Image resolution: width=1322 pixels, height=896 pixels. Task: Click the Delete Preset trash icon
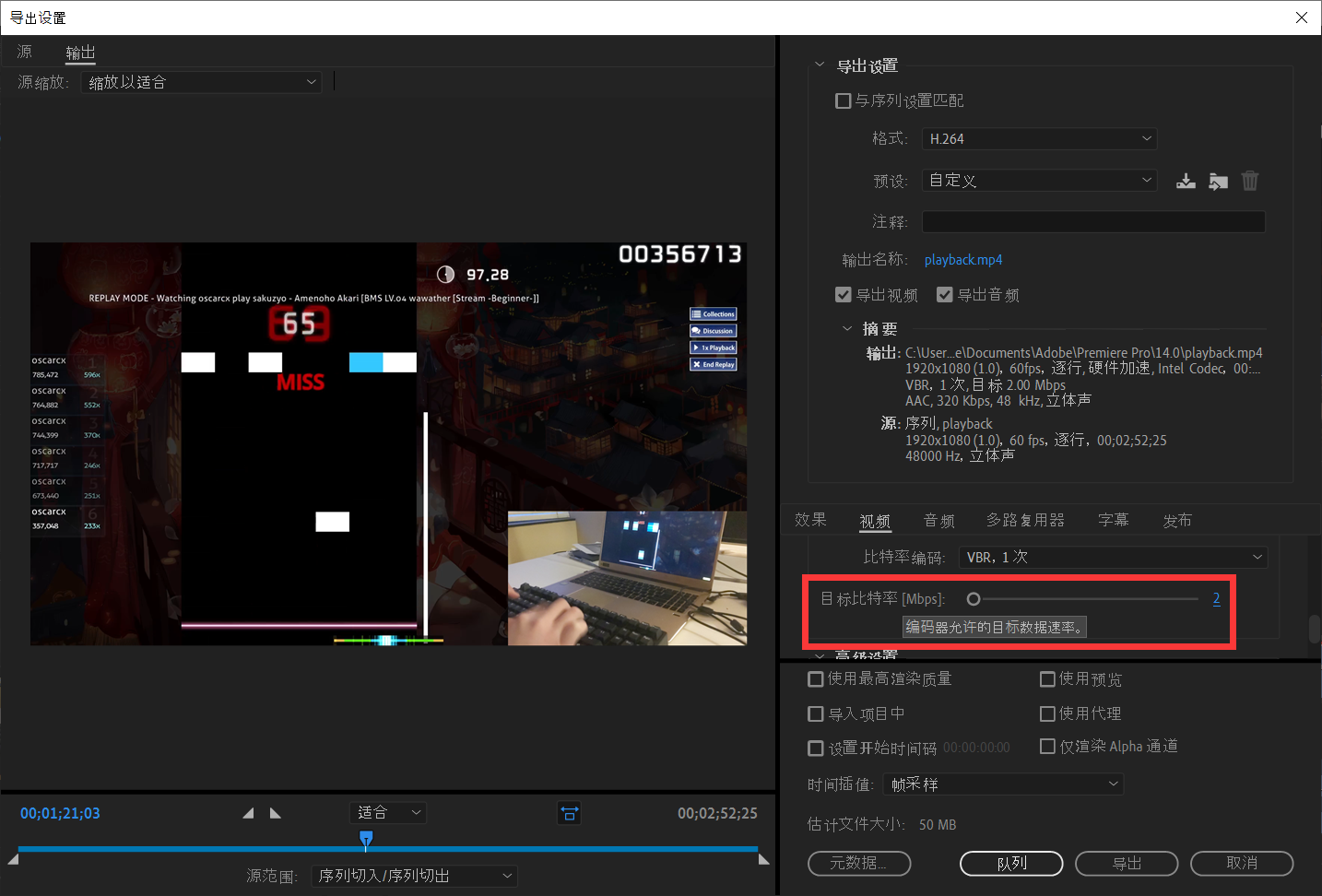[1250, 181]
